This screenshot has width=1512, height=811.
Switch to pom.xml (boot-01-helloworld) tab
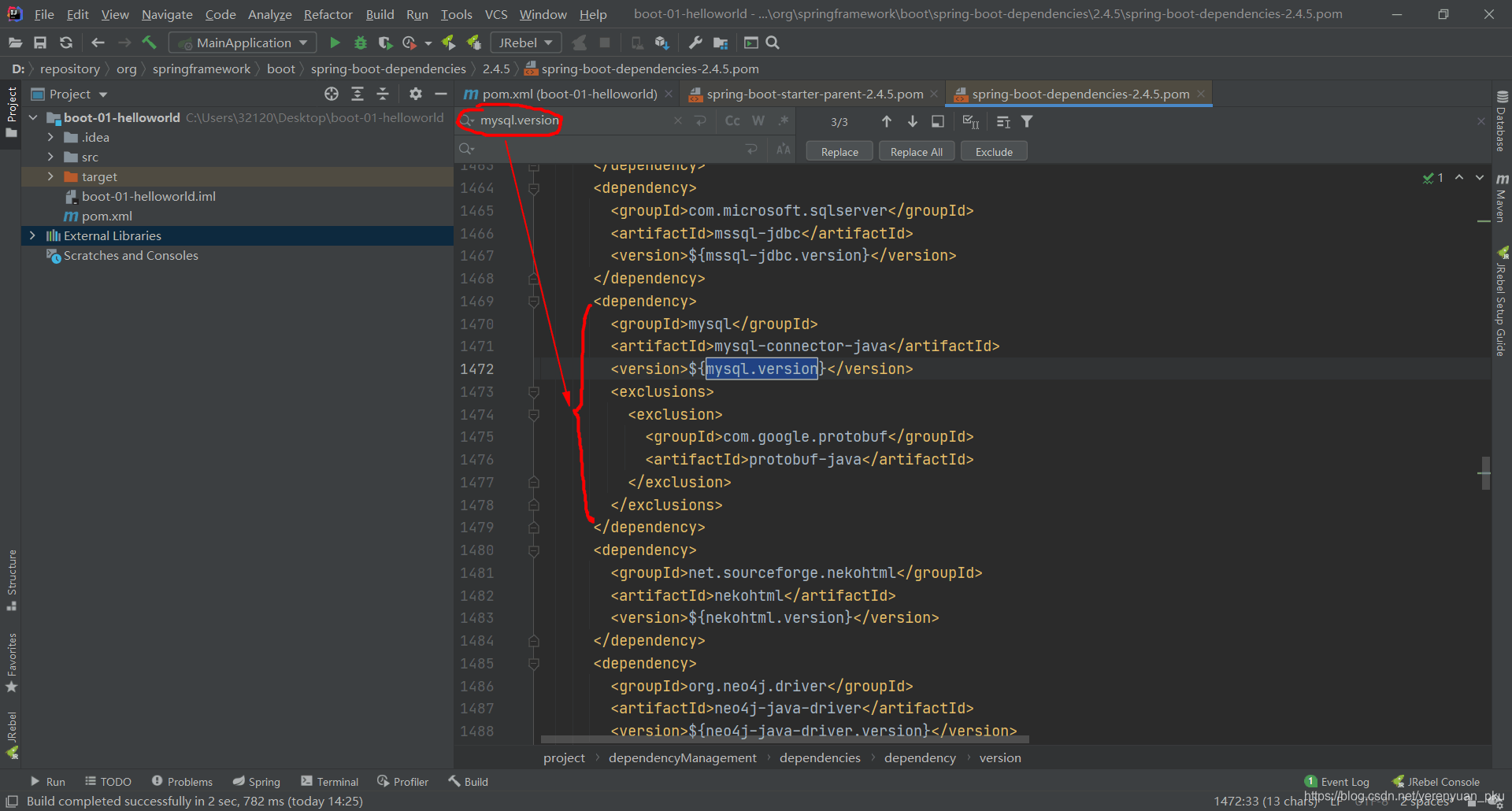point(569,94)
